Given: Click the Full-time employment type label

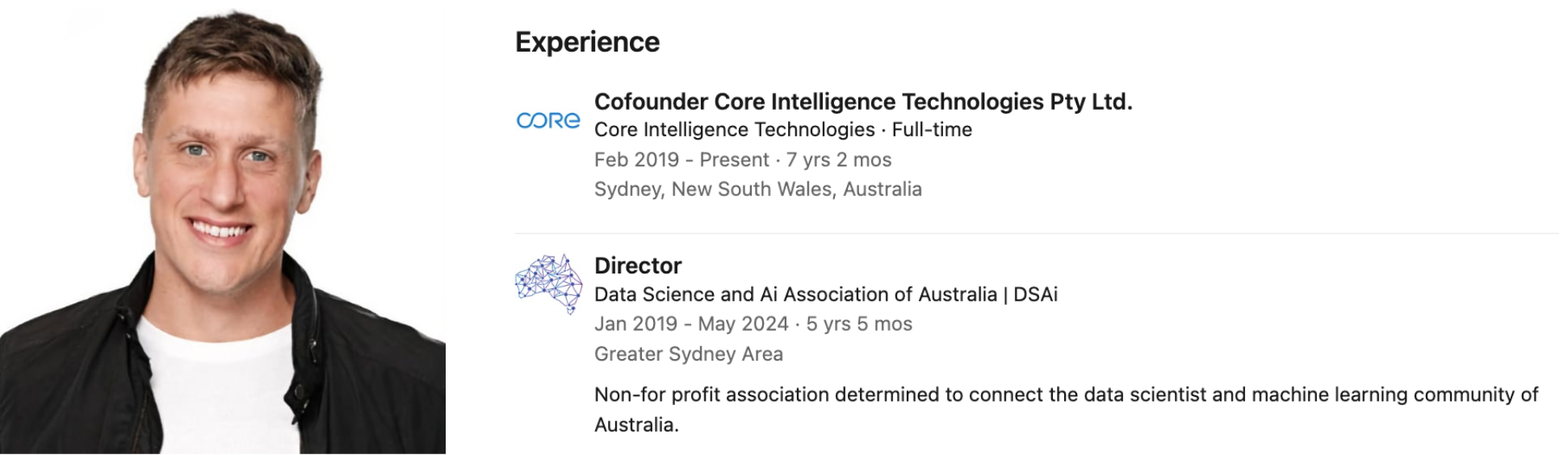Looking at the screenshot, I should pyautogui.click(x=932, y=130).
